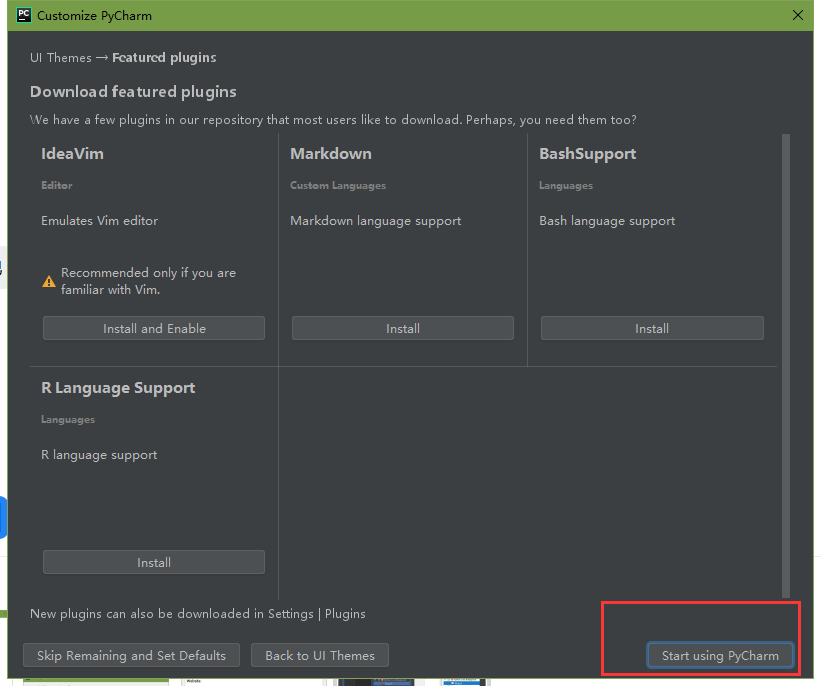Close the Customize PyCharm dialog
821x686 pixels.
click(797, 15)
